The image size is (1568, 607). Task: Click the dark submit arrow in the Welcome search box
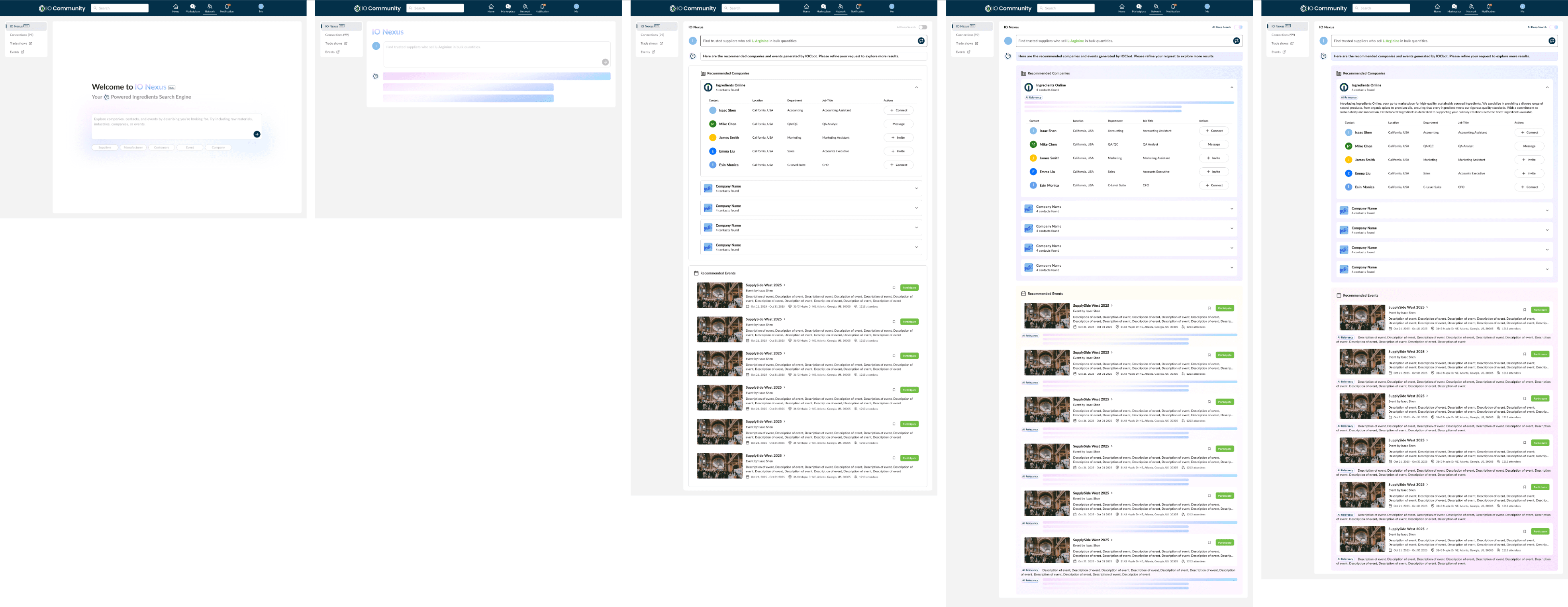[x=257, y=134]
